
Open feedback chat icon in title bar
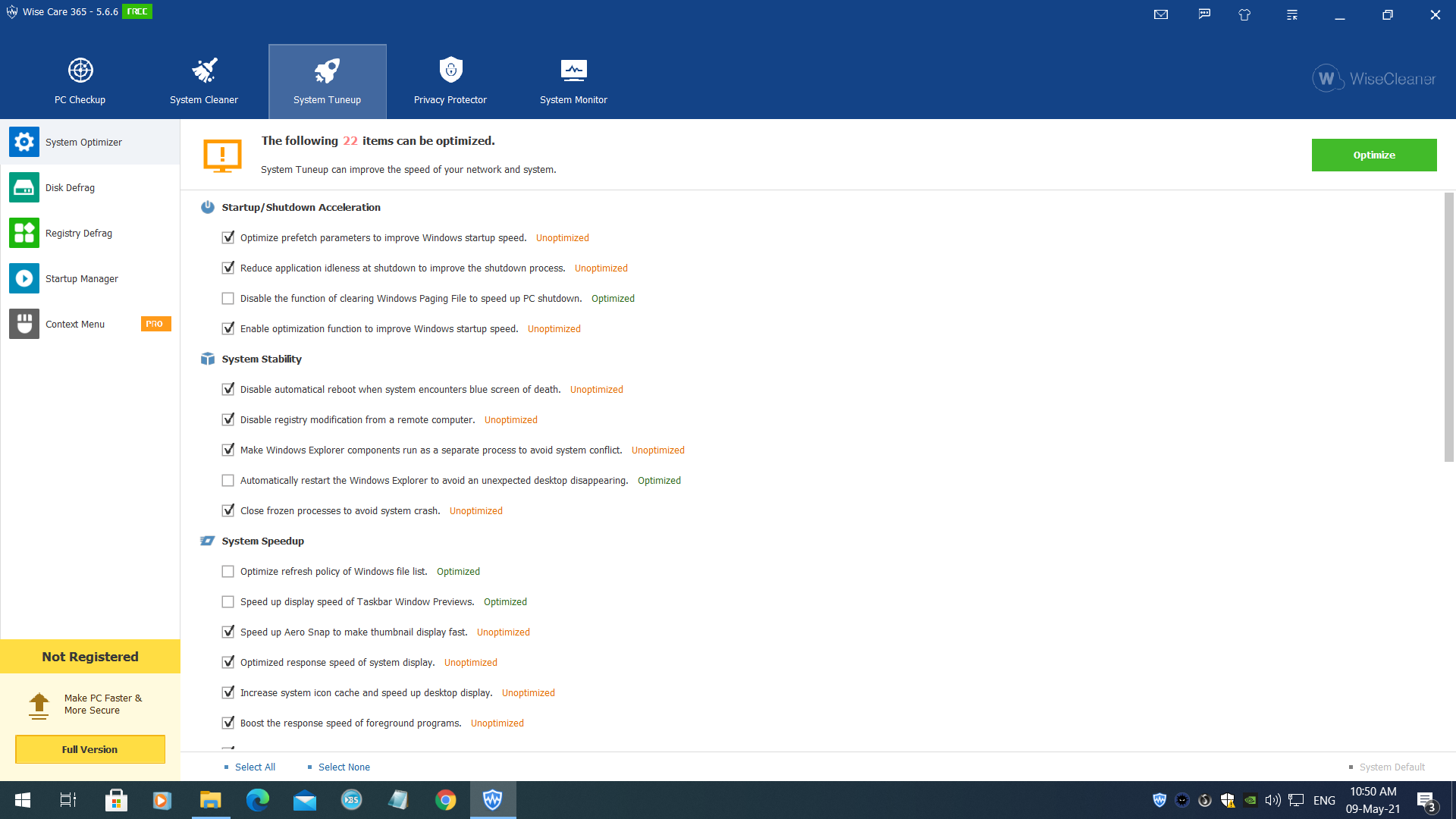1204,14
